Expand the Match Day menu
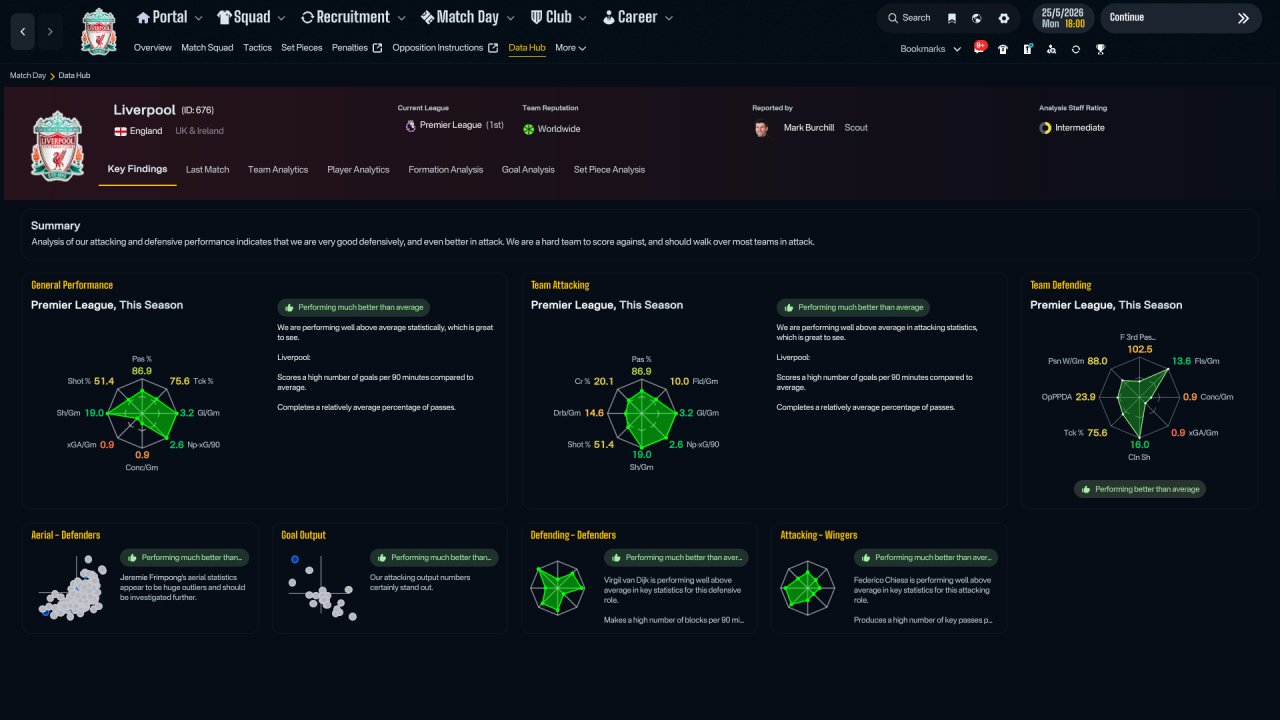 tap(467, 17)
